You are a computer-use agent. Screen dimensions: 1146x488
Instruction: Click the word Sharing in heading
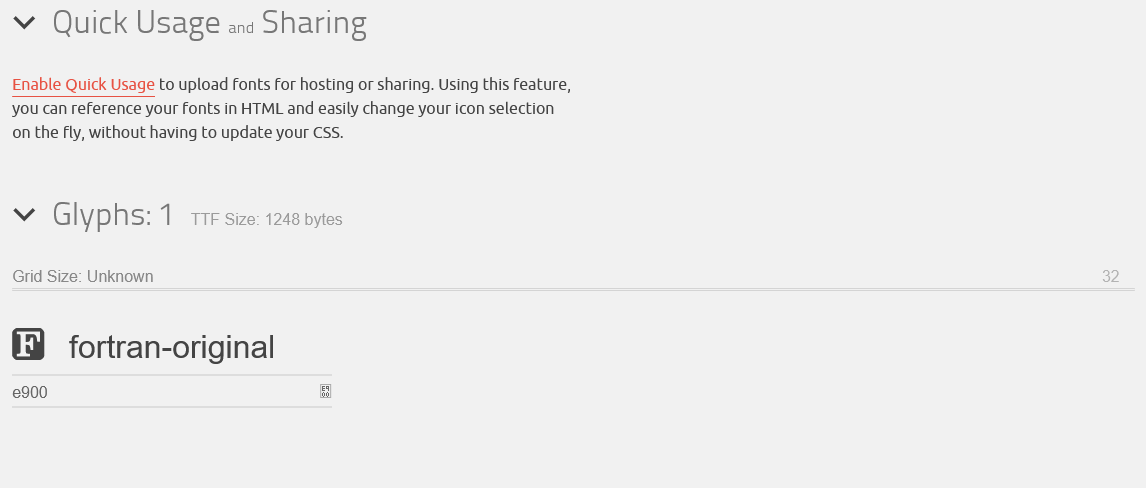(x=314, y=23)
